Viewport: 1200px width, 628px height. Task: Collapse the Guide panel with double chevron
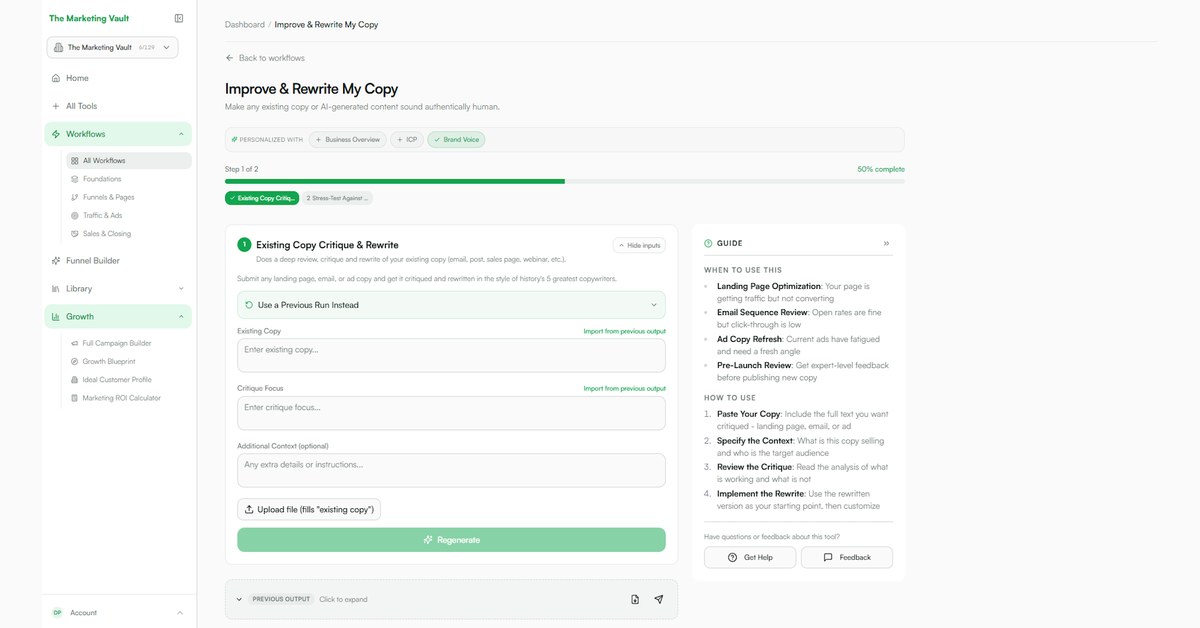(886, 243)
